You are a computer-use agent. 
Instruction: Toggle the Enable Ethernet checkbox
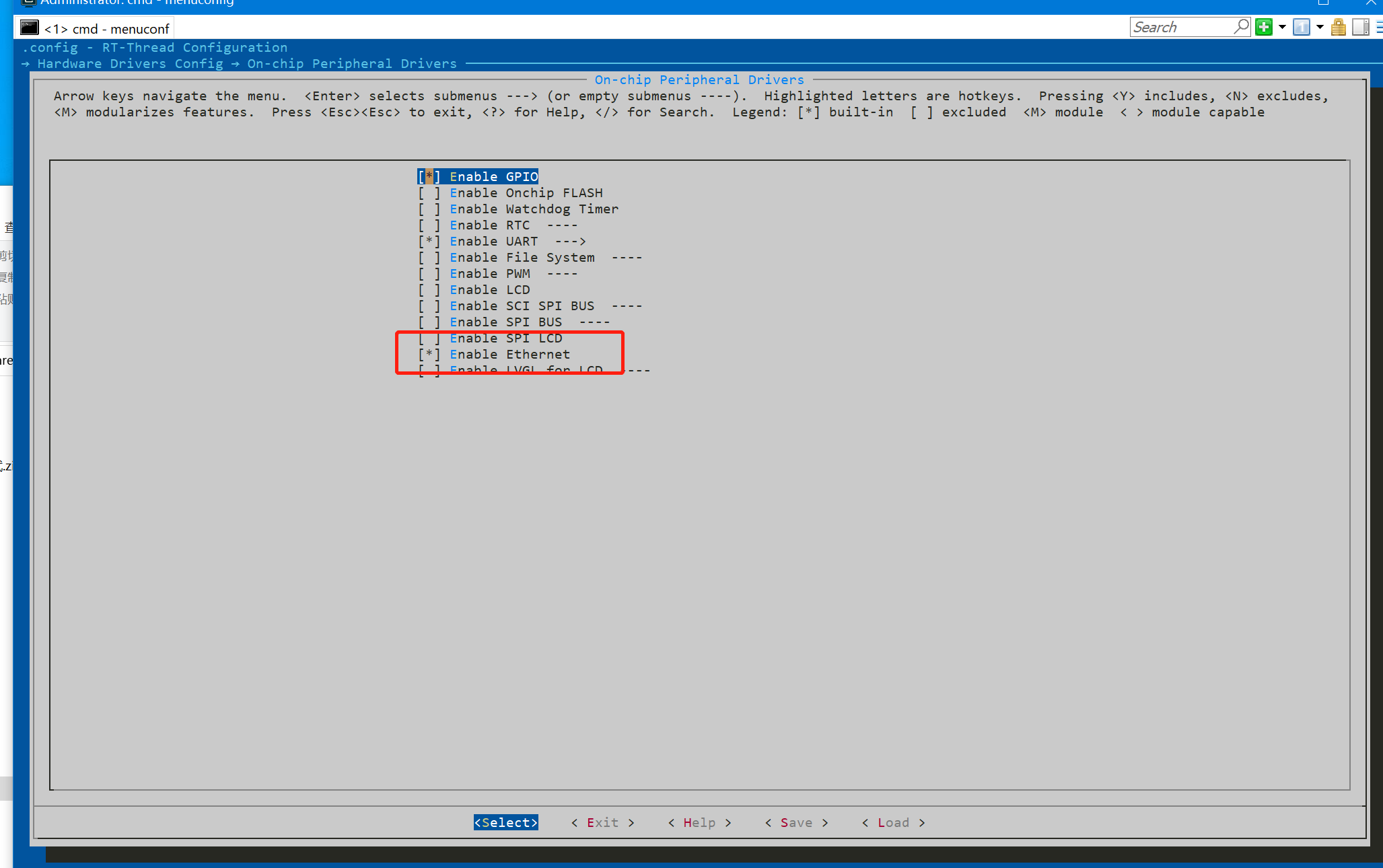(429, 355)
